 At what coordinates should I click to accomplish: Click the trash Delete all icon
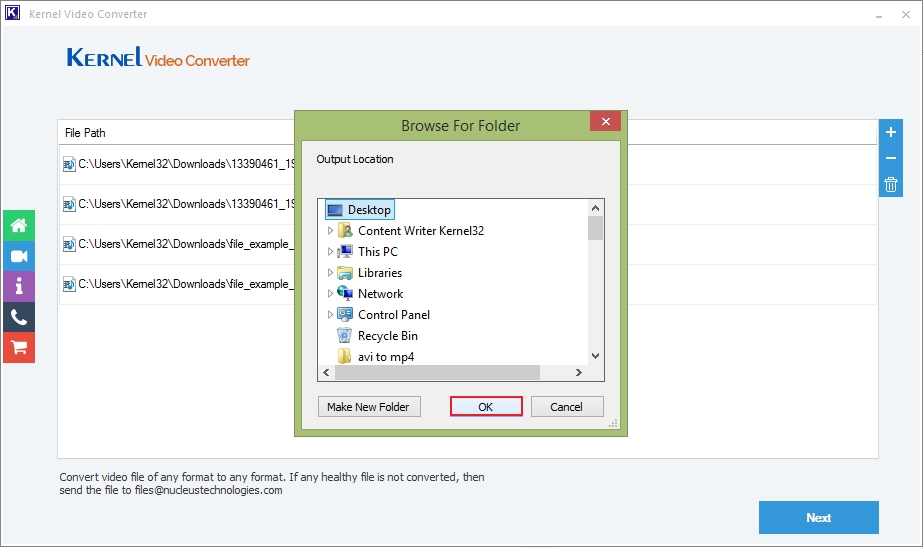[x=890, y=184]
